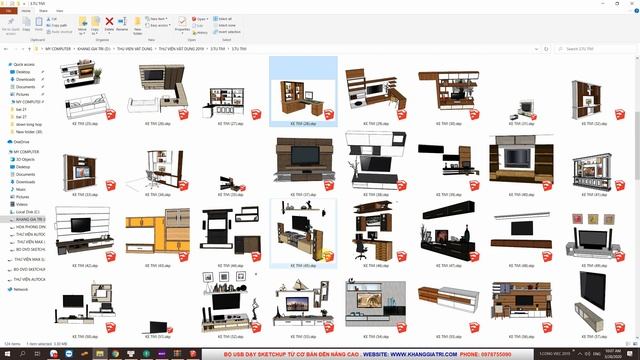Click MY COMPUTER in address bar
Viewport: 640px width, 360px height.
coord(58,49)
